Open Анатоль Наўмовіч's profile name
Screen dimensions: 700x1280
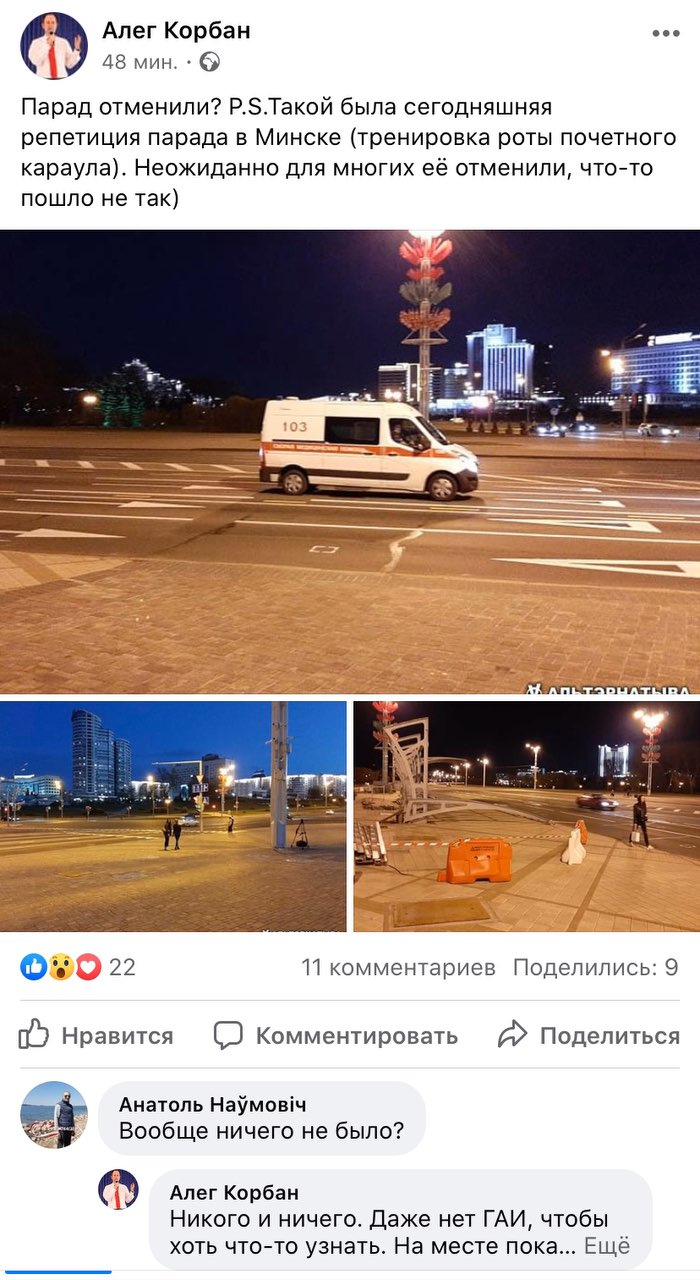[x=212, y=1104]
